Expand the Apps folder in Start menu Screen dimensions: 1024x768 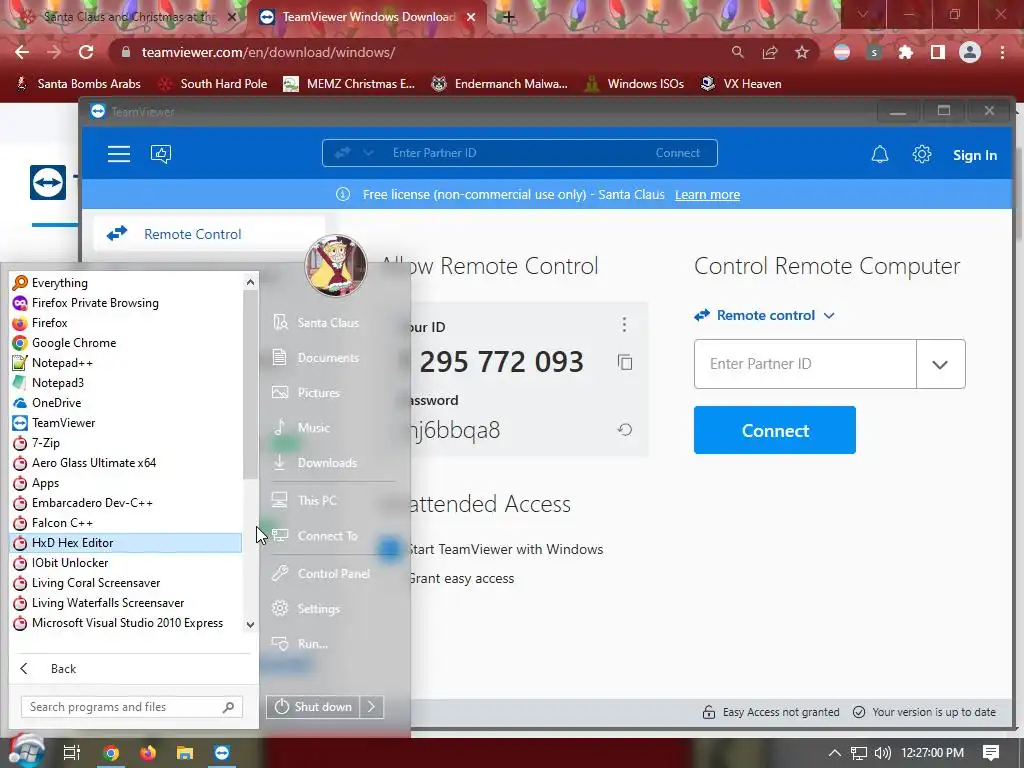pyautogui.click(x=126, y=483)
